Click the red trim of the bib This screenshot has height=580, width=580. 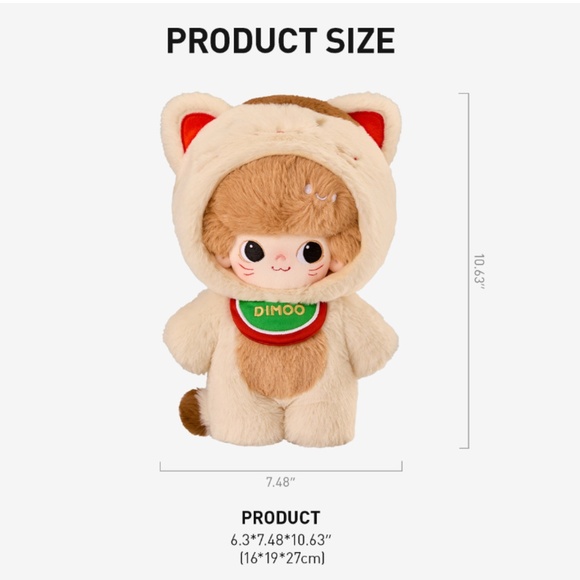[278, 335]
